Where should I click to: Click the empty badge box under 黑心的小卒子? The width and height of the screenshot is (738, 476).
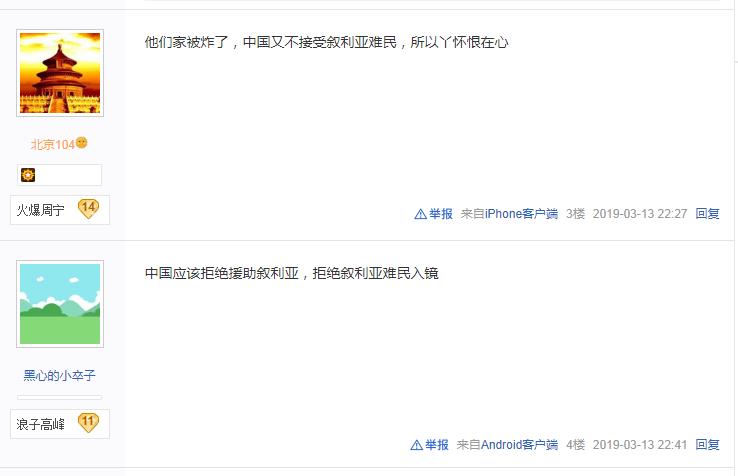tap(59, 397)
